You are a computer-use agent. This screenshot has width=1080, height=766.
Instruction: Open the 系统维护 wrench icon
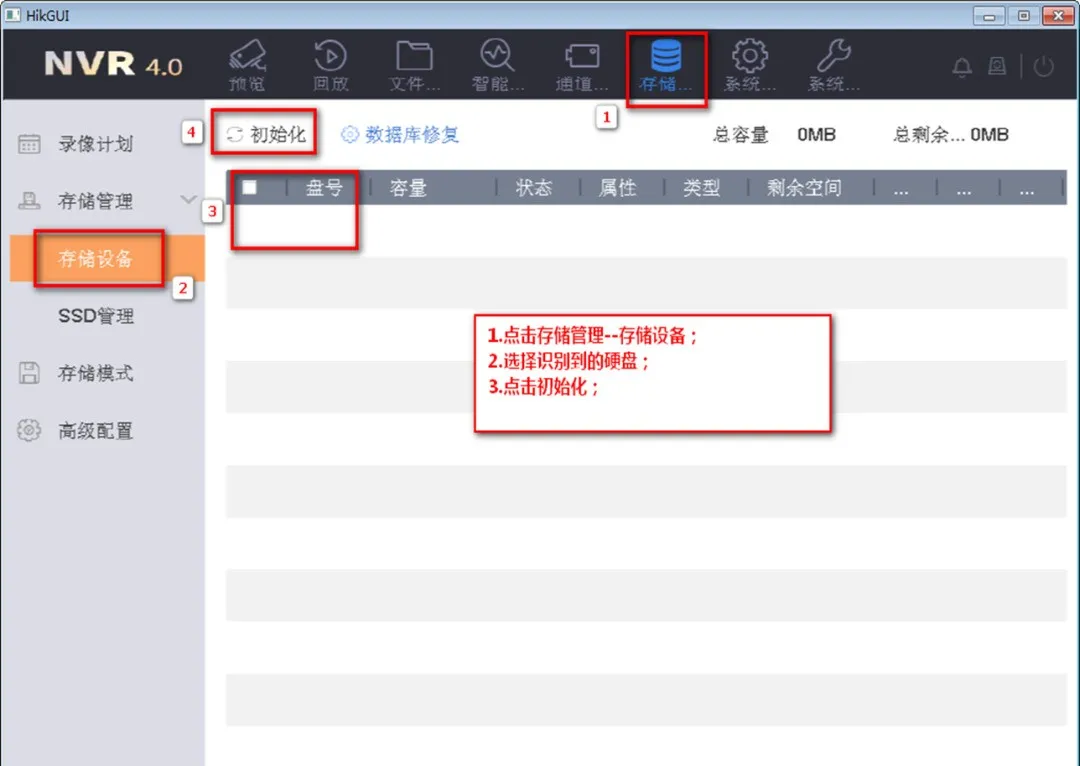pyautogui.click(x=833, y=63)
